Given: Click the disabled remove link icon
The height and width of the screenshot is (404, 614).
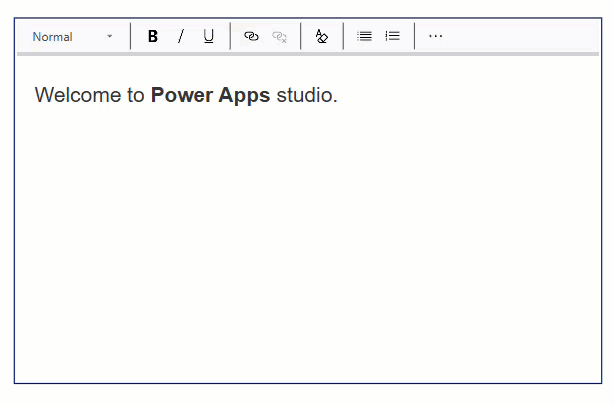Looking at the screenshot, I should [x=279, y=36].
